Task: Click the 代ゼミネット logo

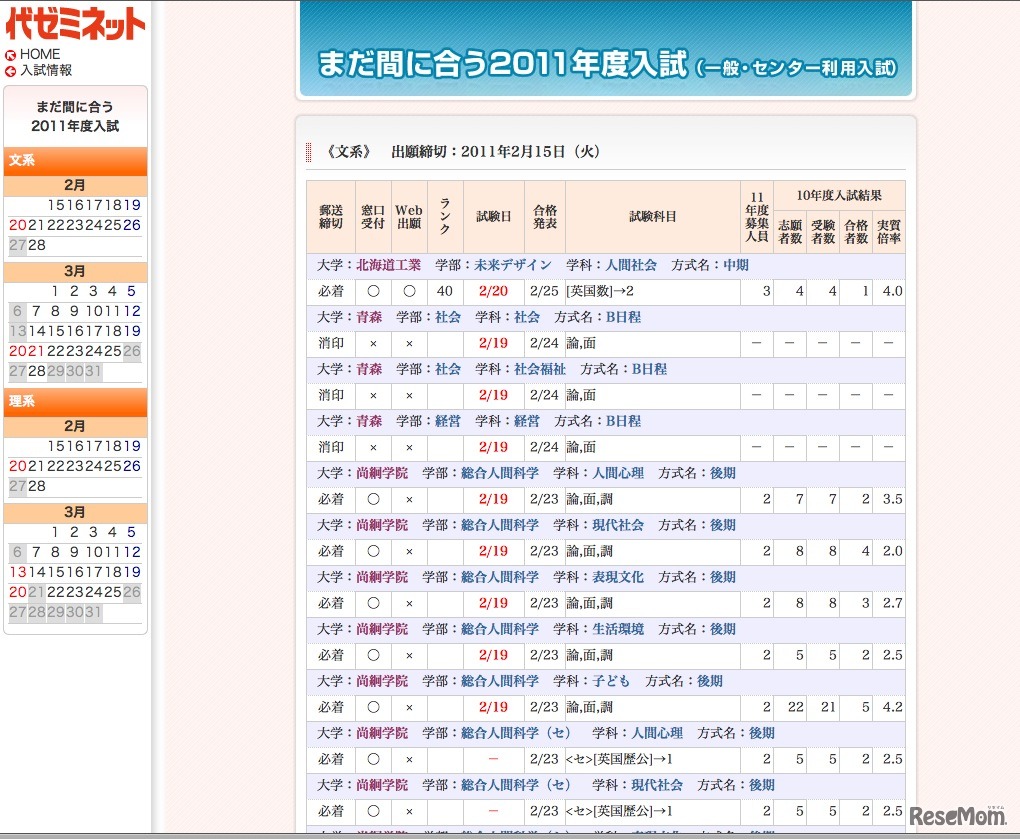Action: pos(75,24)
